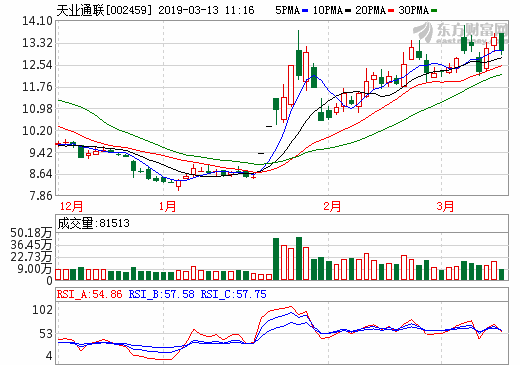Click the 14.10 price axis label

pos(37,21)
